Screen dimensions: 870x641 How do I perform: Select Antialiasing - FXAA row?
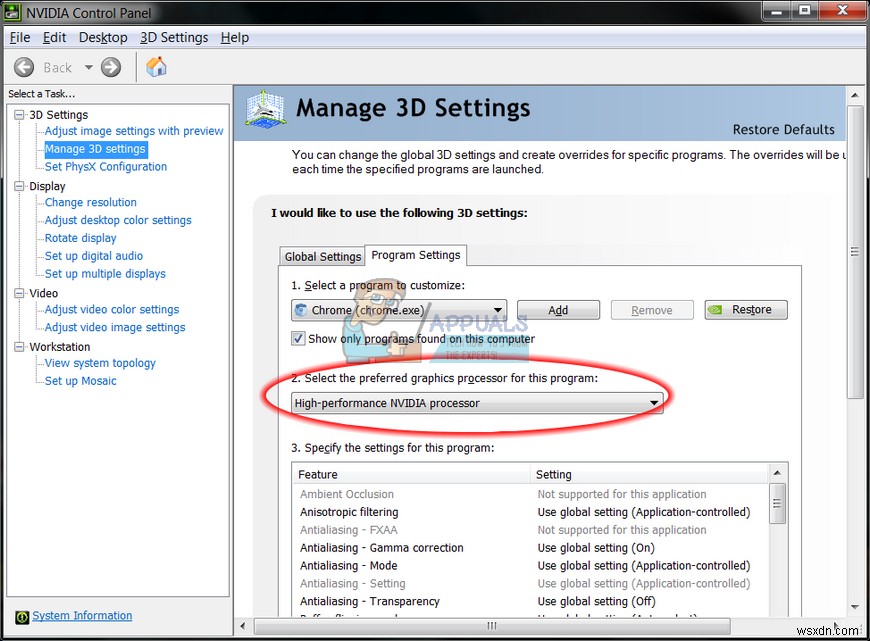(x=530, y=530)
